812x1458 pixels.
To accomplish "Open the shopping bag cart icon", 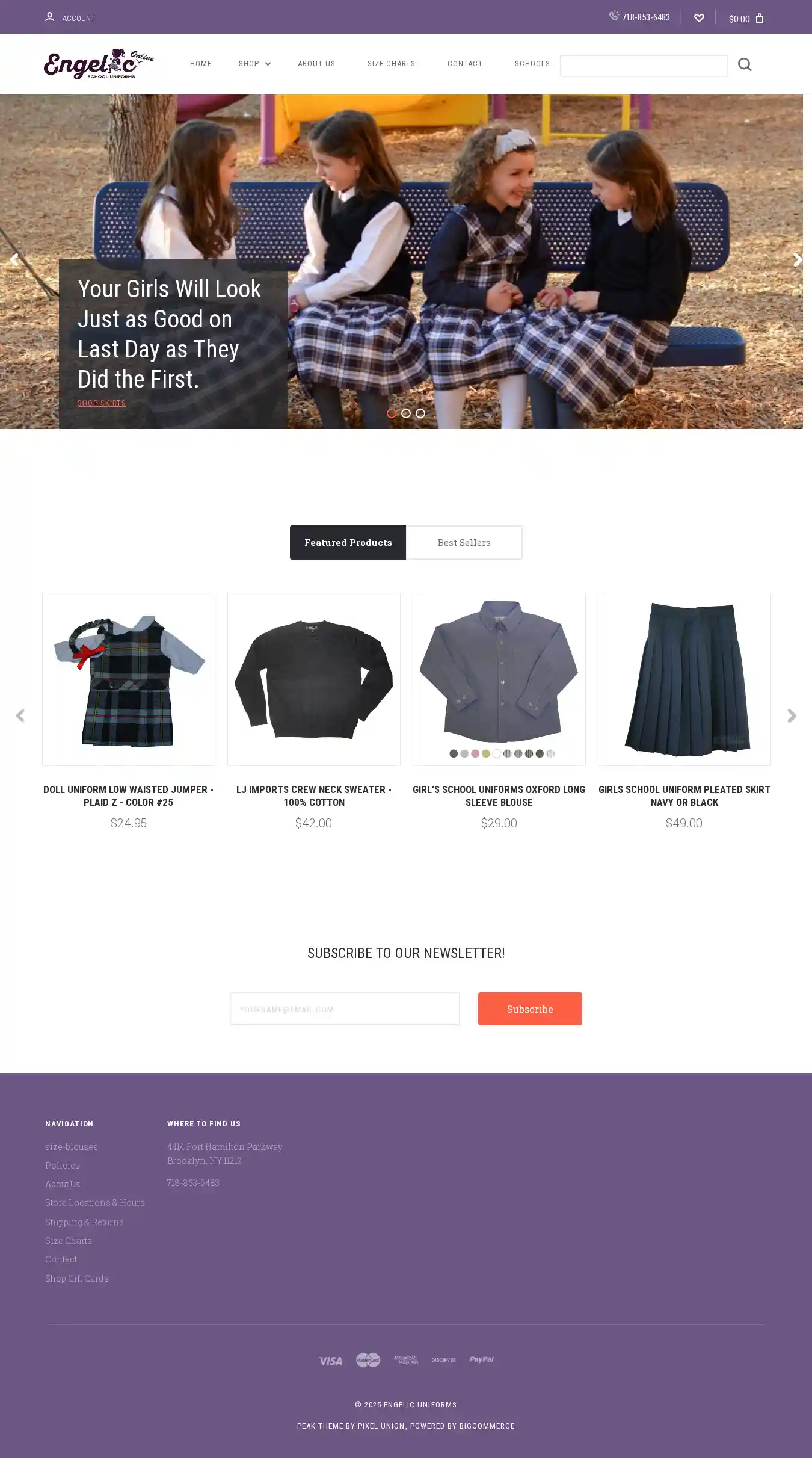I will pyautogui.click(x=760, y=18).
